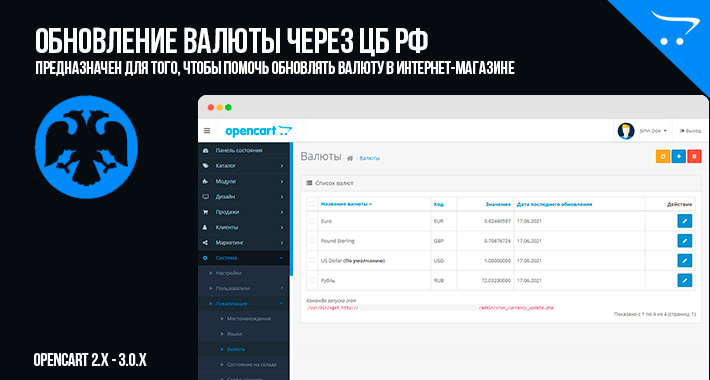The image size is (710, 380).
Task: Expand the Маркетинг chevron arrow
Action: click(x=282, y=243)
